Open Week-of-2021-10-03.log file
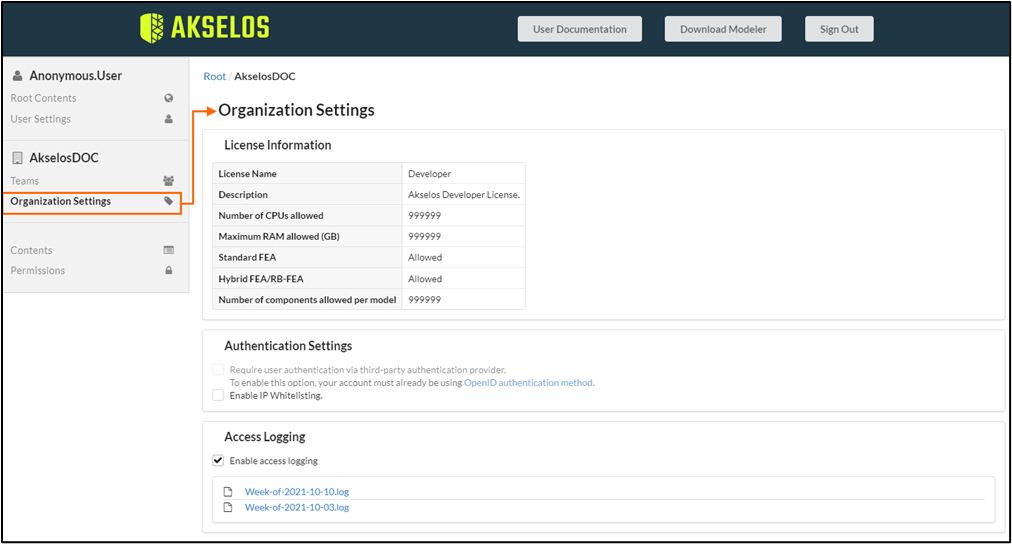Viewport: 1012px width, 544px height. [x=297, y=507]
